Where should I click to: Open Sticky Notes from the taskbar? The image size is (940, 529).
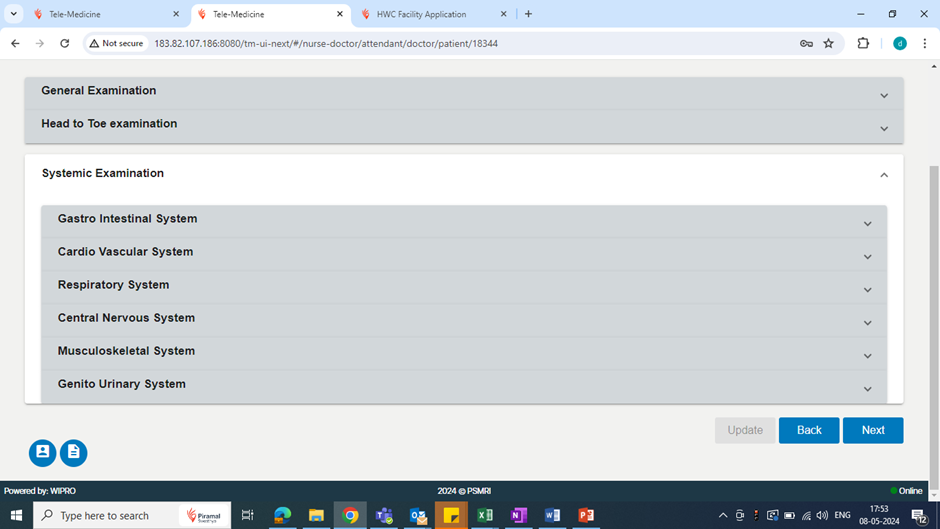[451, 515]
